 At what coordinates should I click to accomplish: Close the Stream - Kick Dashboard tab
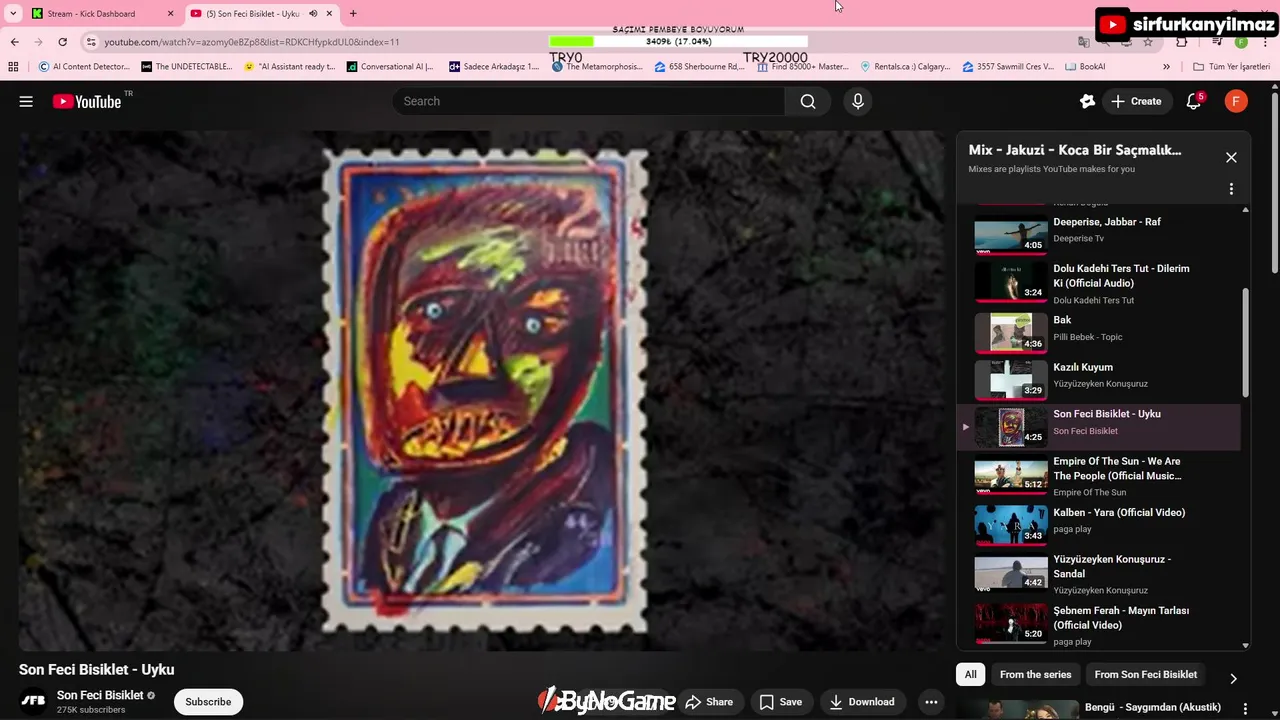coord(170,13)
